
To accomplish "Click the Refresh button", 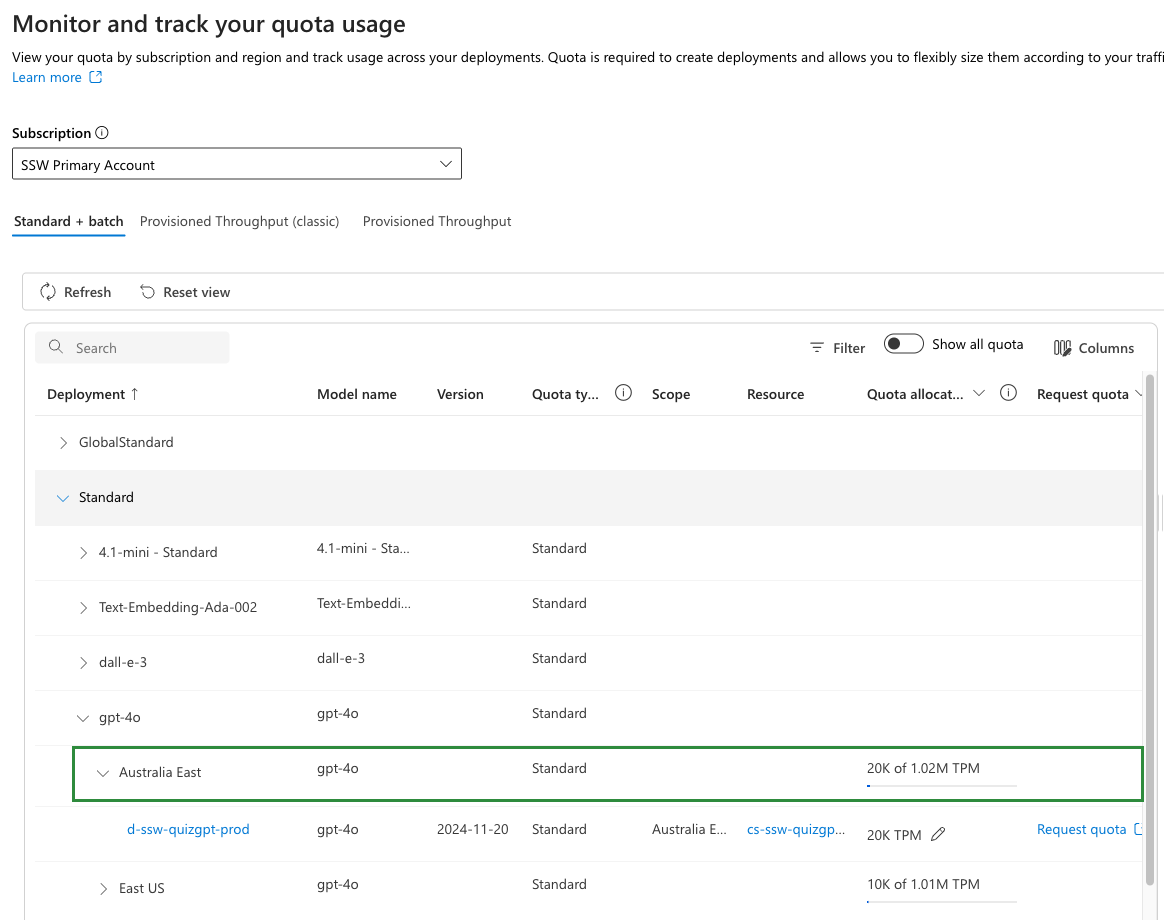I will [x=75, y=292].
